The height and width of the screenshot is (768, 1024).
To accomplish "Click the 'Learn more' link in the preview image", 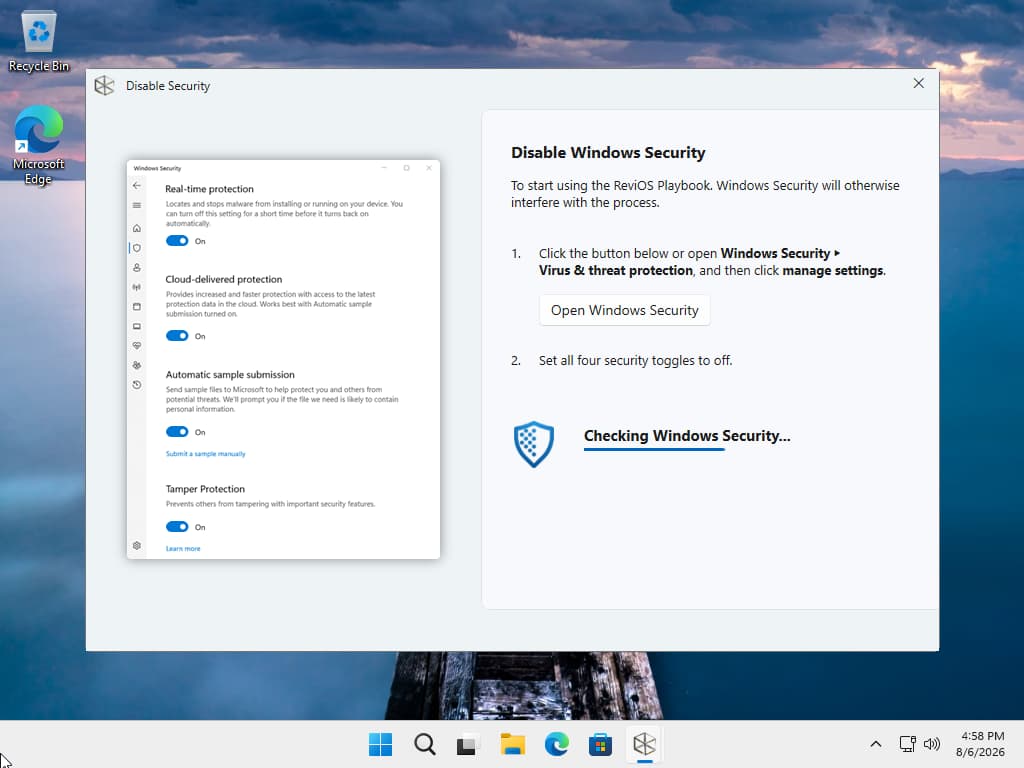I will (x=183, y=549).
